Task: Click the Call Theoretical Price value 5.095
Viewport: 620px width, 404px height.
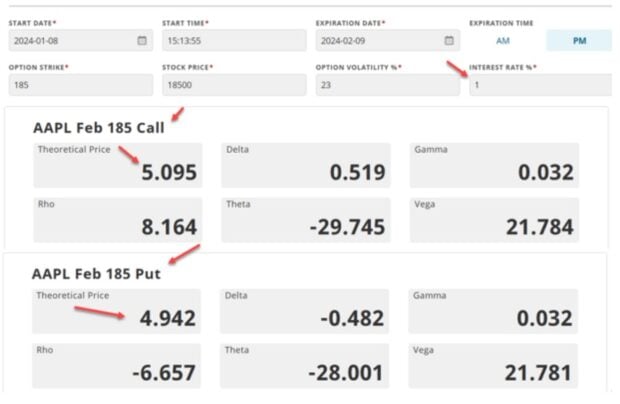Action: 168,173
